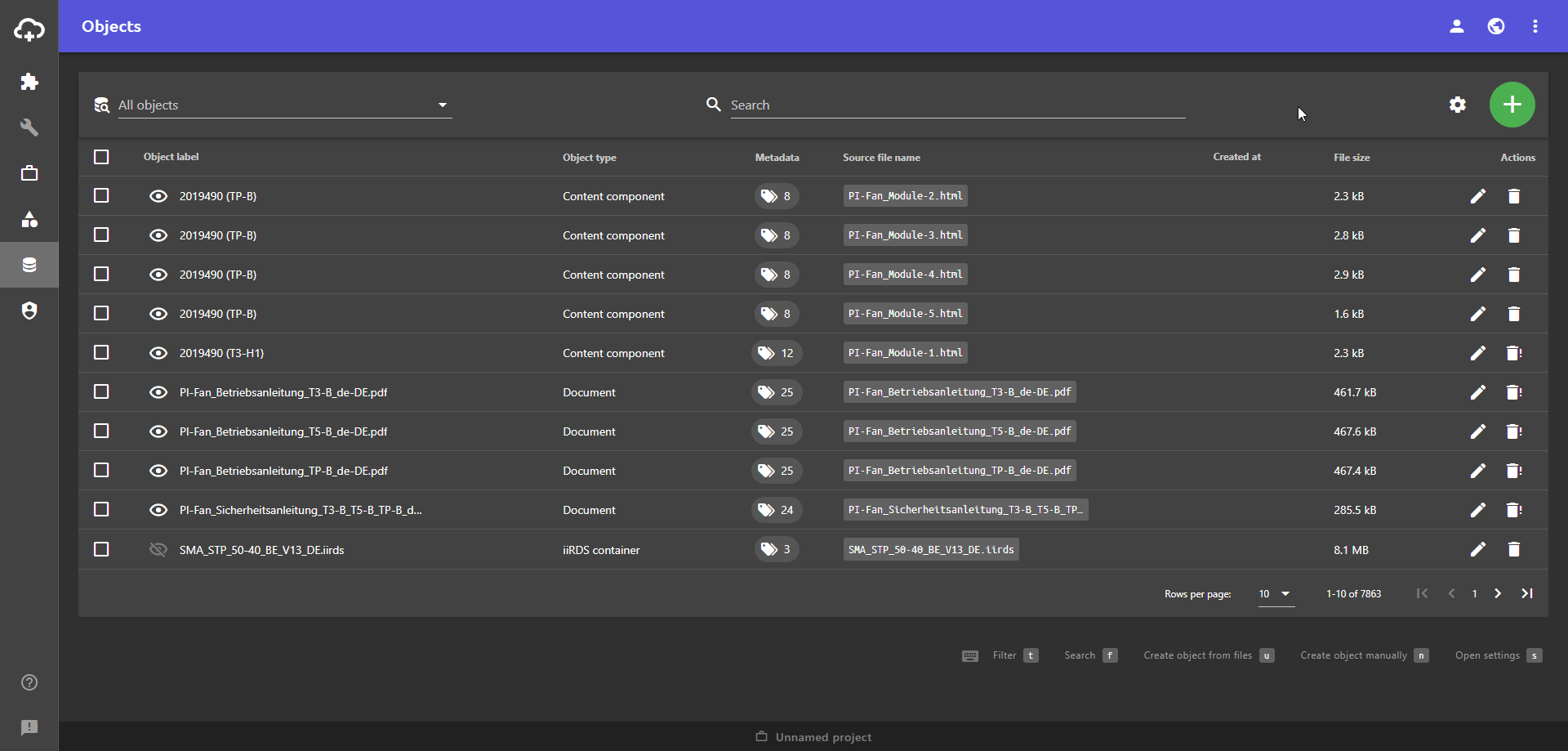Toggle visibility eye of PI-Fan_Module-4.html row
The width and height of the screenshot is (1568, 751).
coord(158,275)
